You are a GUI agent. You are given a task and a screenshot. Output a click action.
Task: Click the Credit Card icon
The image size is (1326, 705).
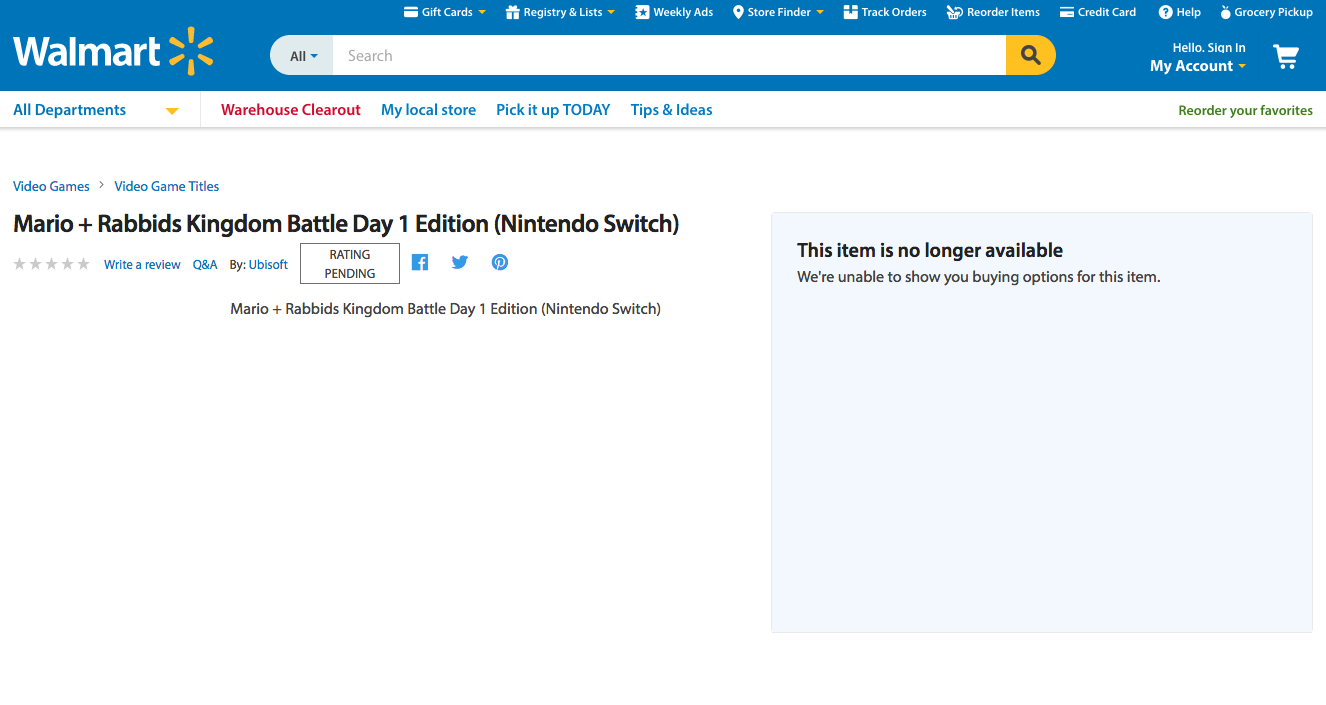pyautogui.click(x=1067, y=12)
